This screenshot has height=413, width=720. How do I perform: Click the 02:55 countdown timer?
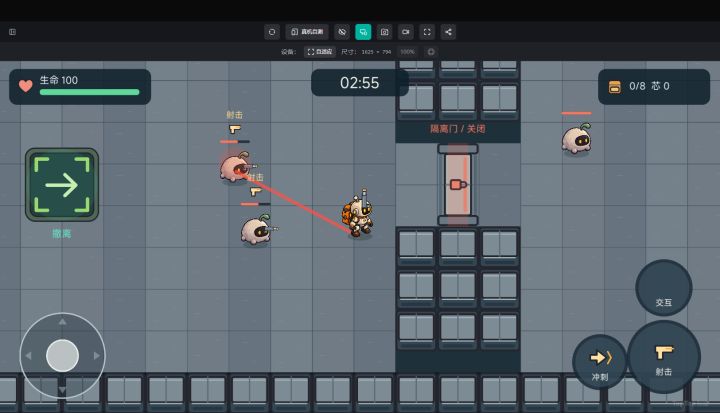pos(360,83)
